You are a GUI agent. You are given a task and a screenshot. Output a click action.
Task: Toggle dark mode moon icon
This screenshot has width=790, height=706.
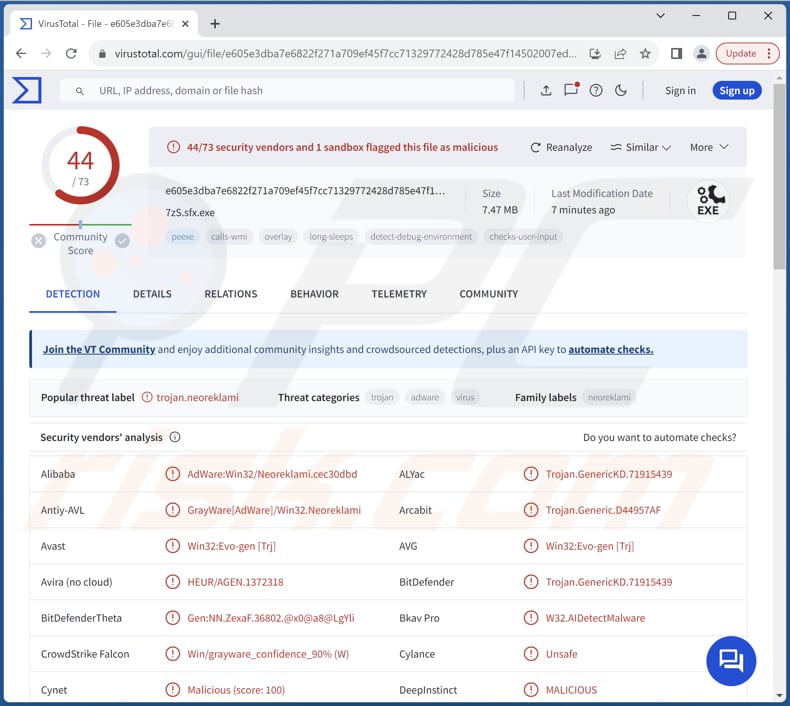click(x=621, y=90)
